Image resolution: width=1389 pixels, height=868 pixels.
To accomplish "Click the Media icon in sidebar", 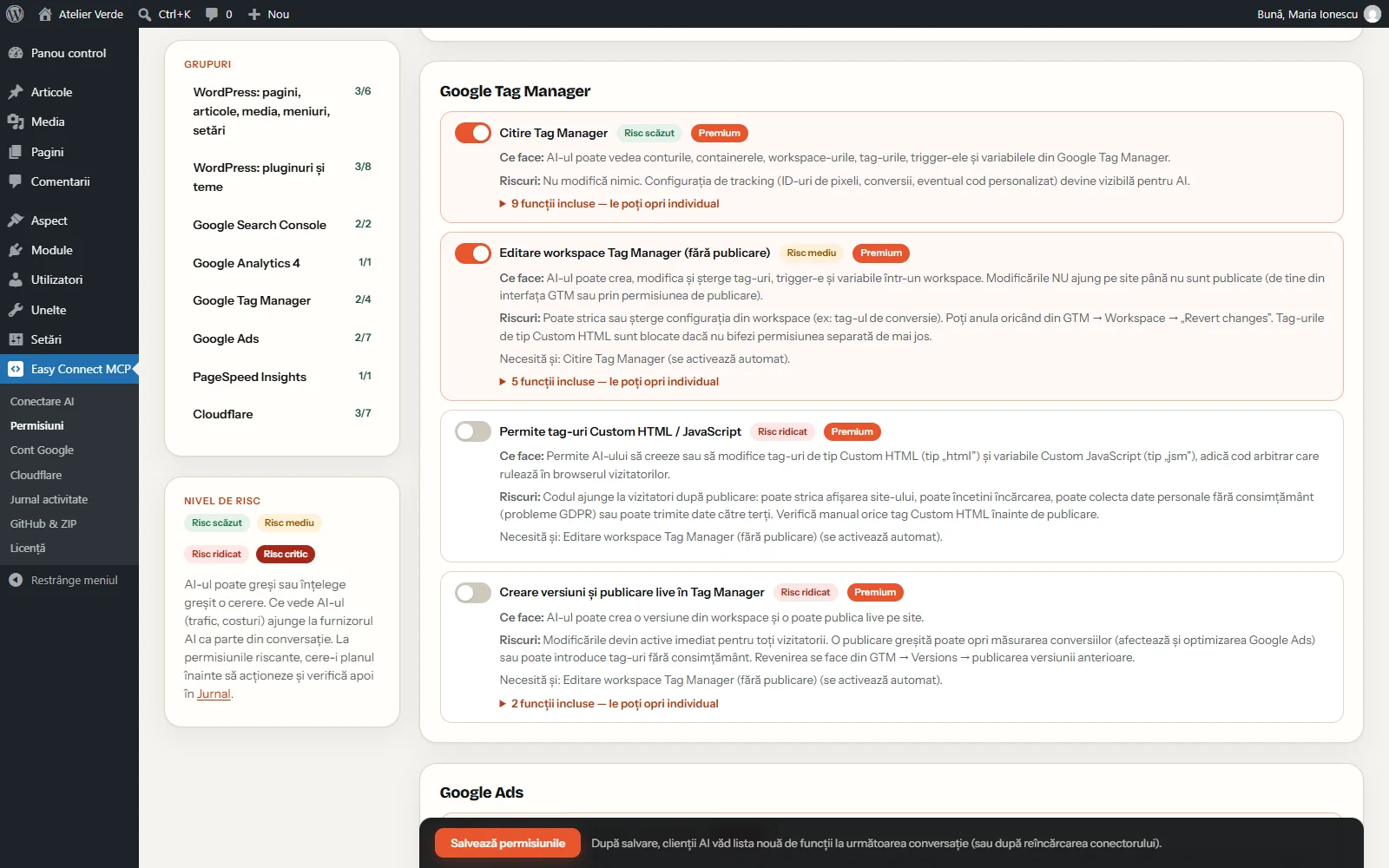I will click(16, 122).
